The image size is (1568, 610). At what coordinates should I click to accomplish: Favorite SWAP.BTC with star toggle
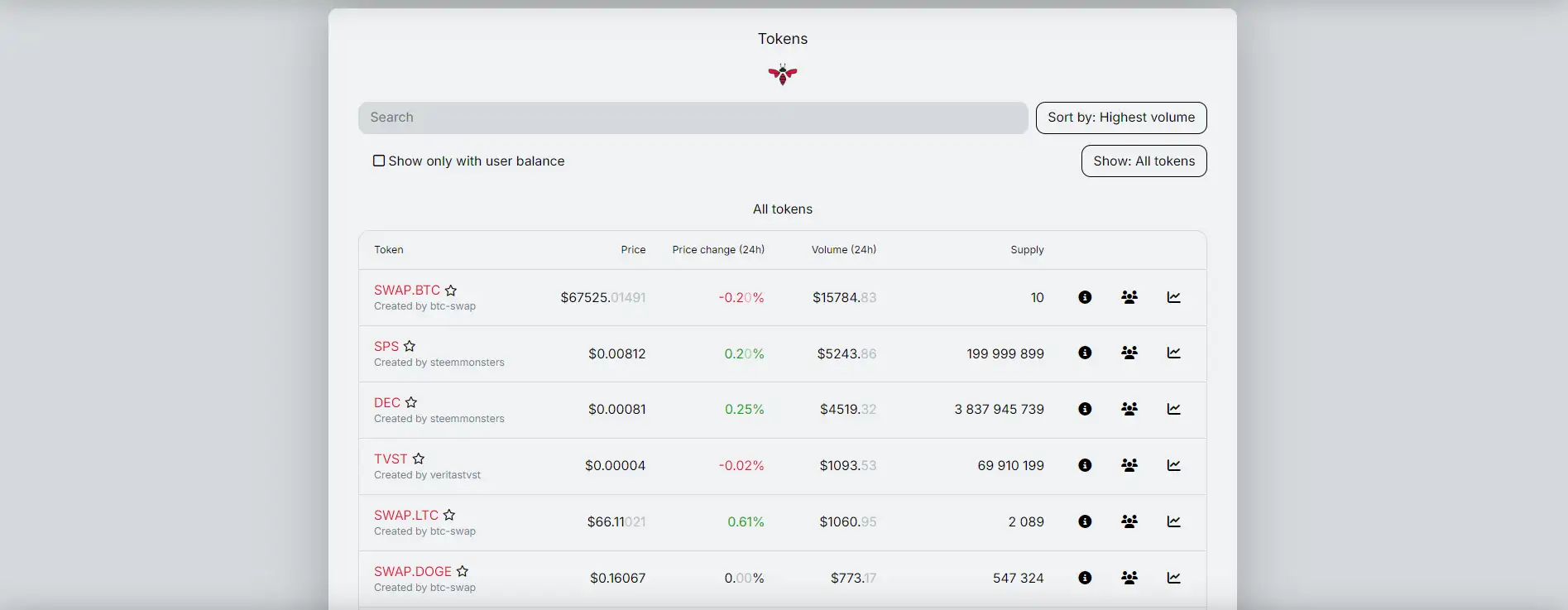(451, 291)
